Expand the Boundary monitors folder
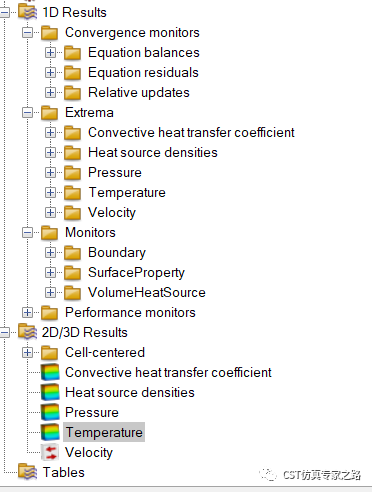This screenshot has width=372, height=492. (x=50, y=252)
